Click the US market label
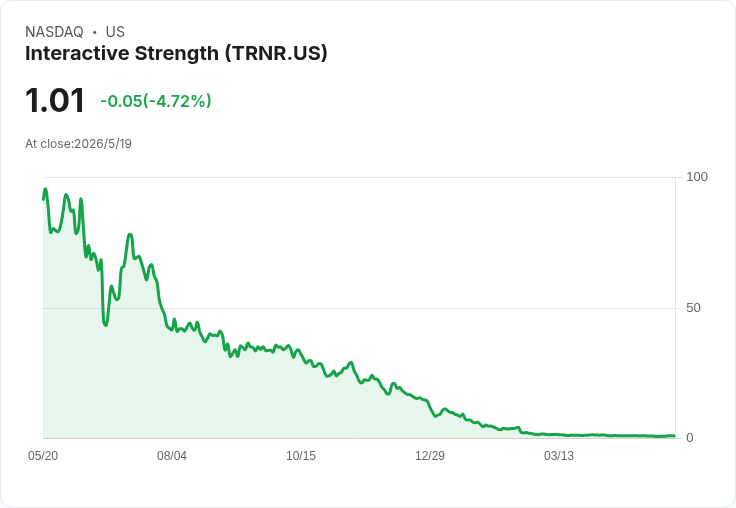This screenshot has height=508, width=736. coord(115,32)
